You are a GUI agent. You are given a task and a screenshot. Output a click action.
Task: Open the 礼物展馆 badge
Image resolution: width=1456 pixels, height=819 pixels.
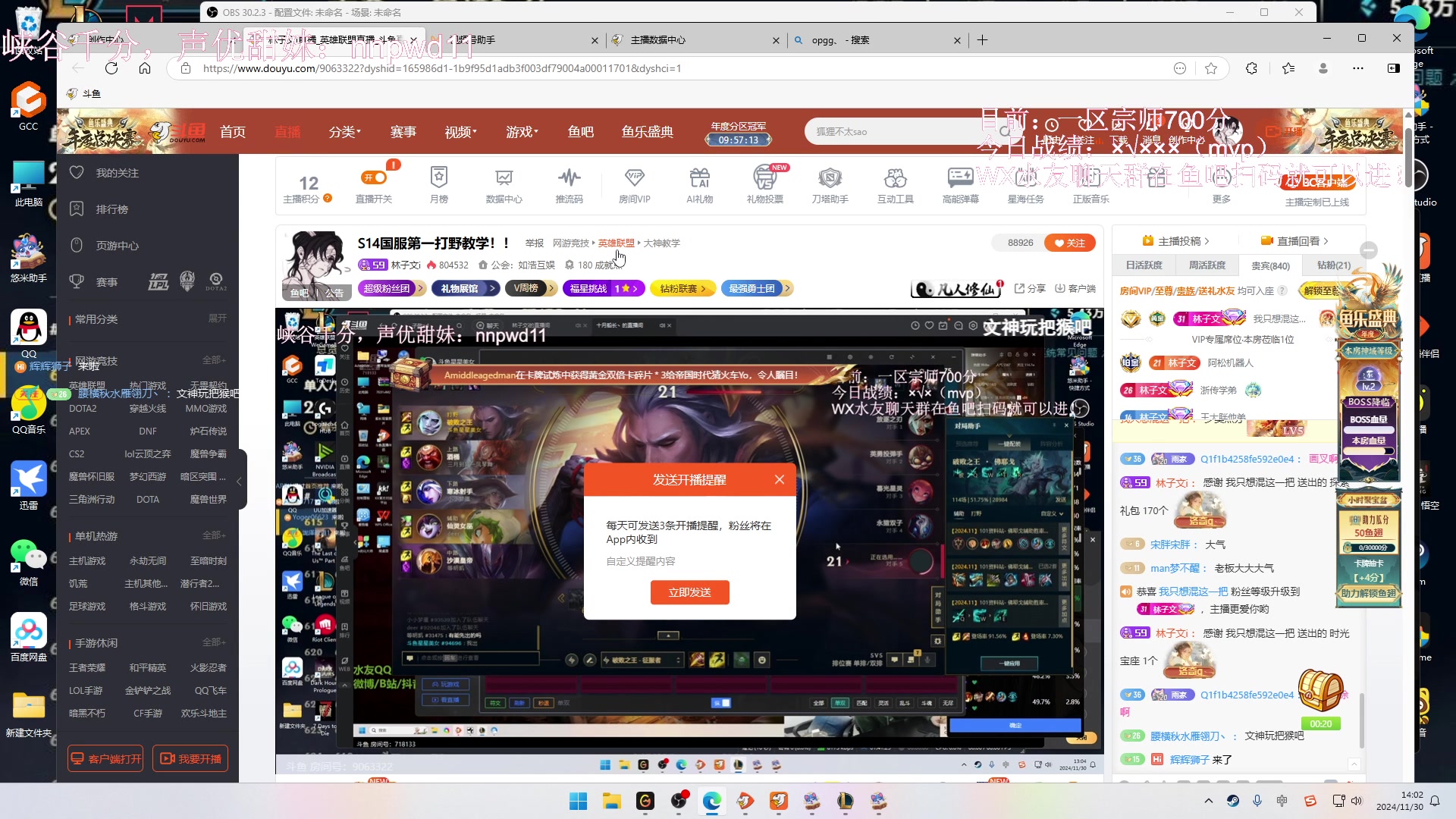466,288
